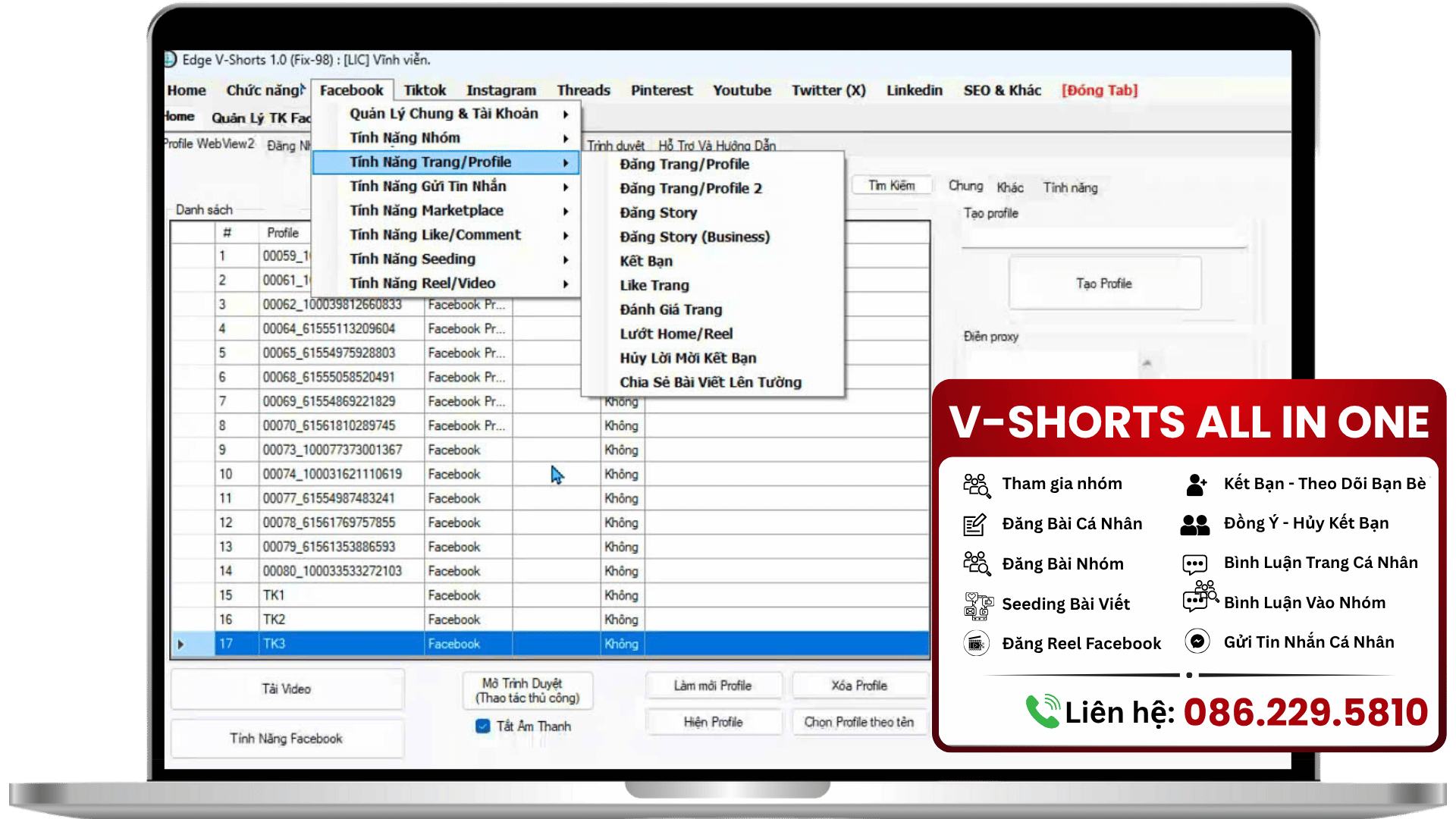Click the Tạo Profile button
Viewport: 1456px width, 819px height.
tap(1104, 284)
